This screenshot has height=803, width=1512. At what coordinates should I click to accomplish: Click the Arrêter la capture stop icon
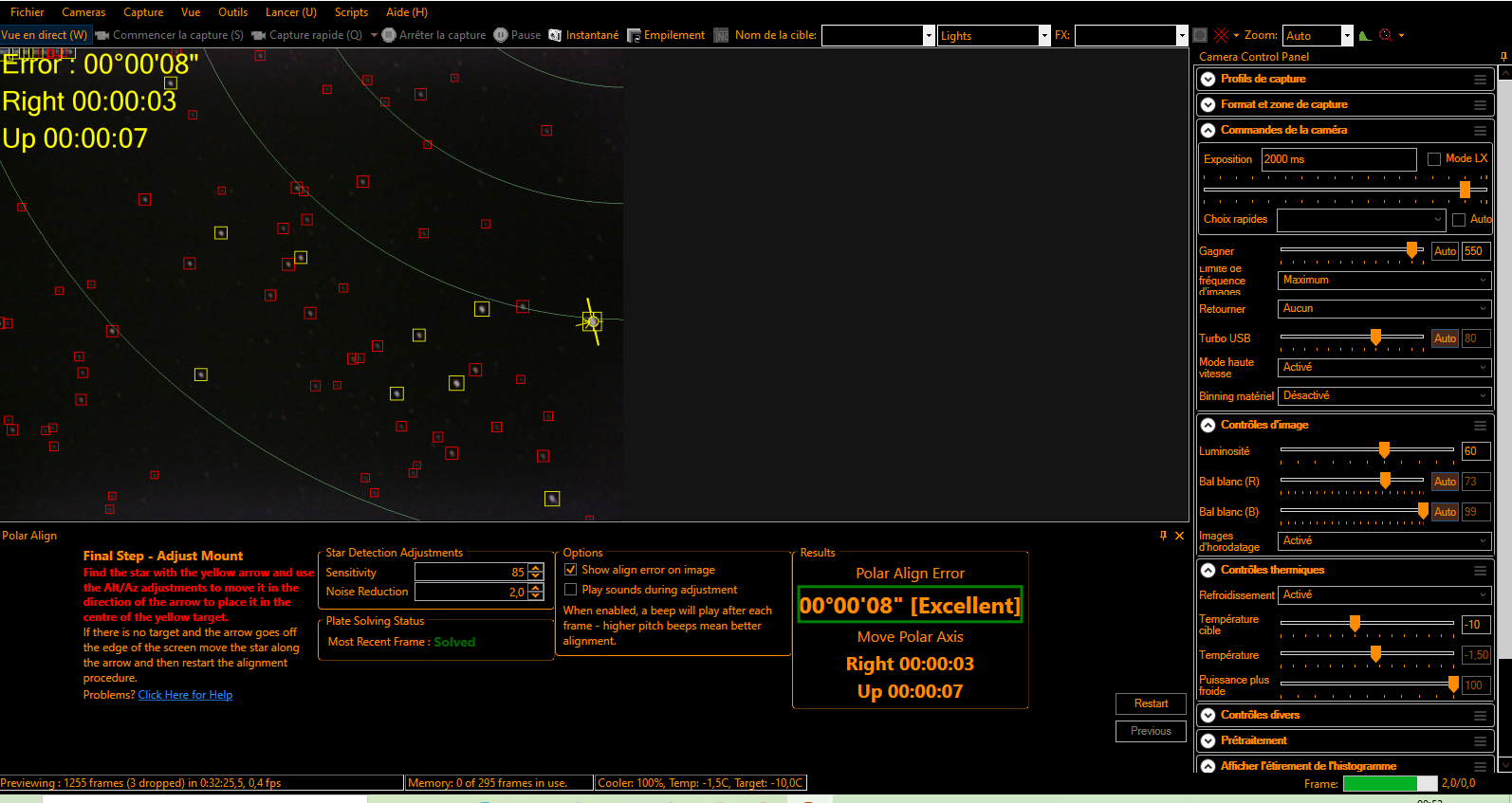point(389,35)
